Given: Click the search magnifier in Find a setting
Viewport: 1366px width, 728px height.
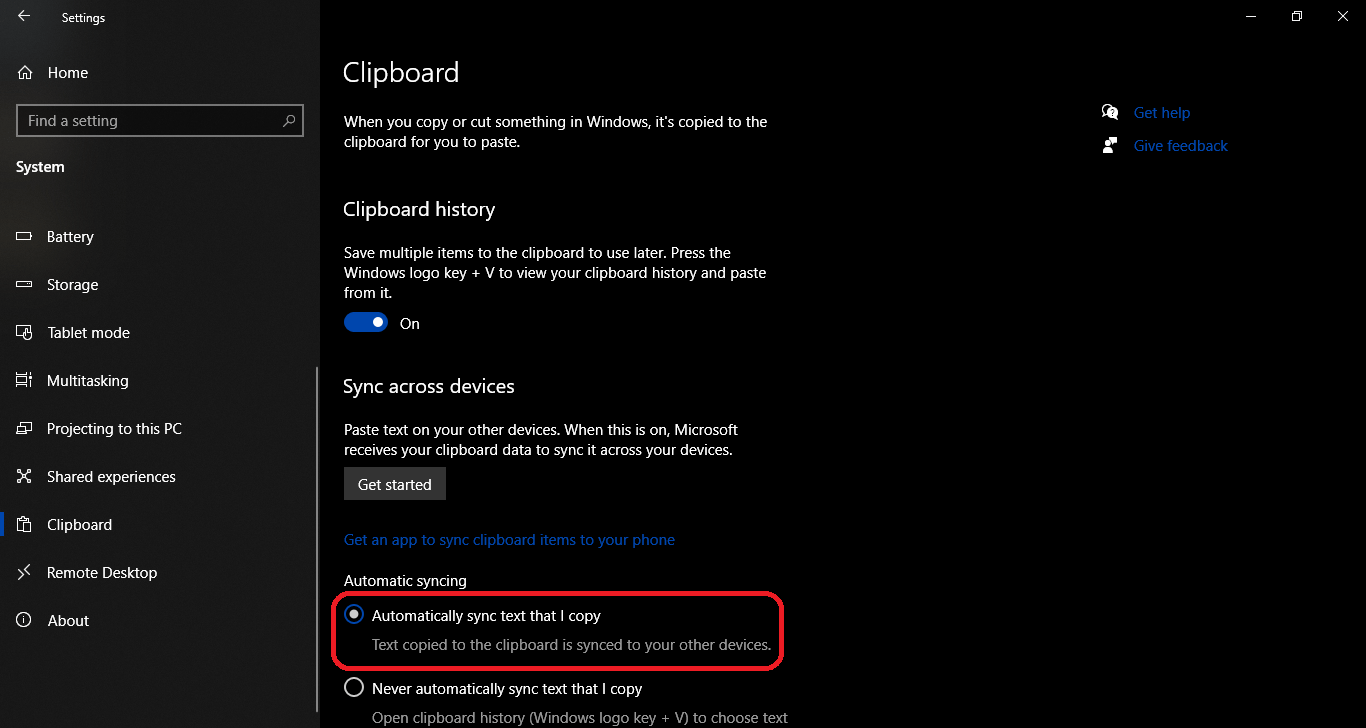Looking at the screenshot, I should 289,120.
